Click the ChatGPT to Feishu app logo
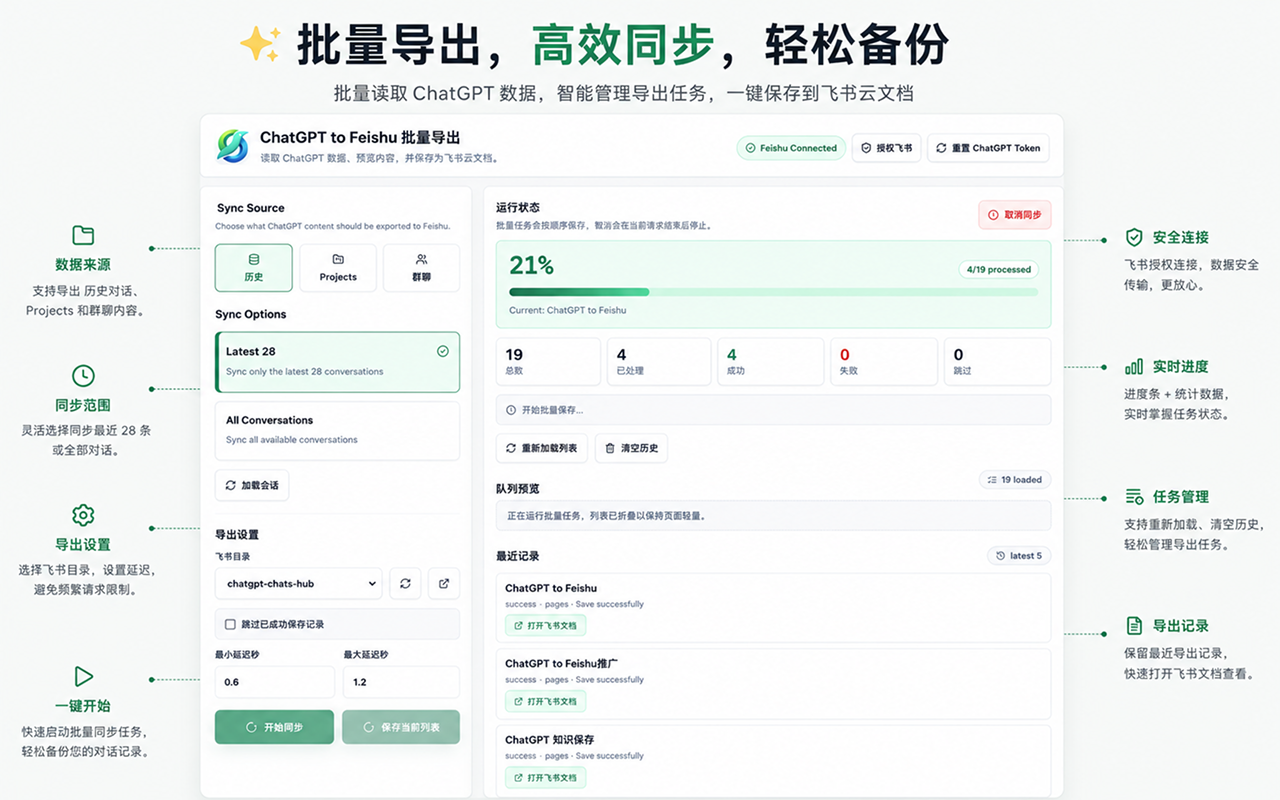The width and height of the screenshot is (1280, 800). coord(233,146)
